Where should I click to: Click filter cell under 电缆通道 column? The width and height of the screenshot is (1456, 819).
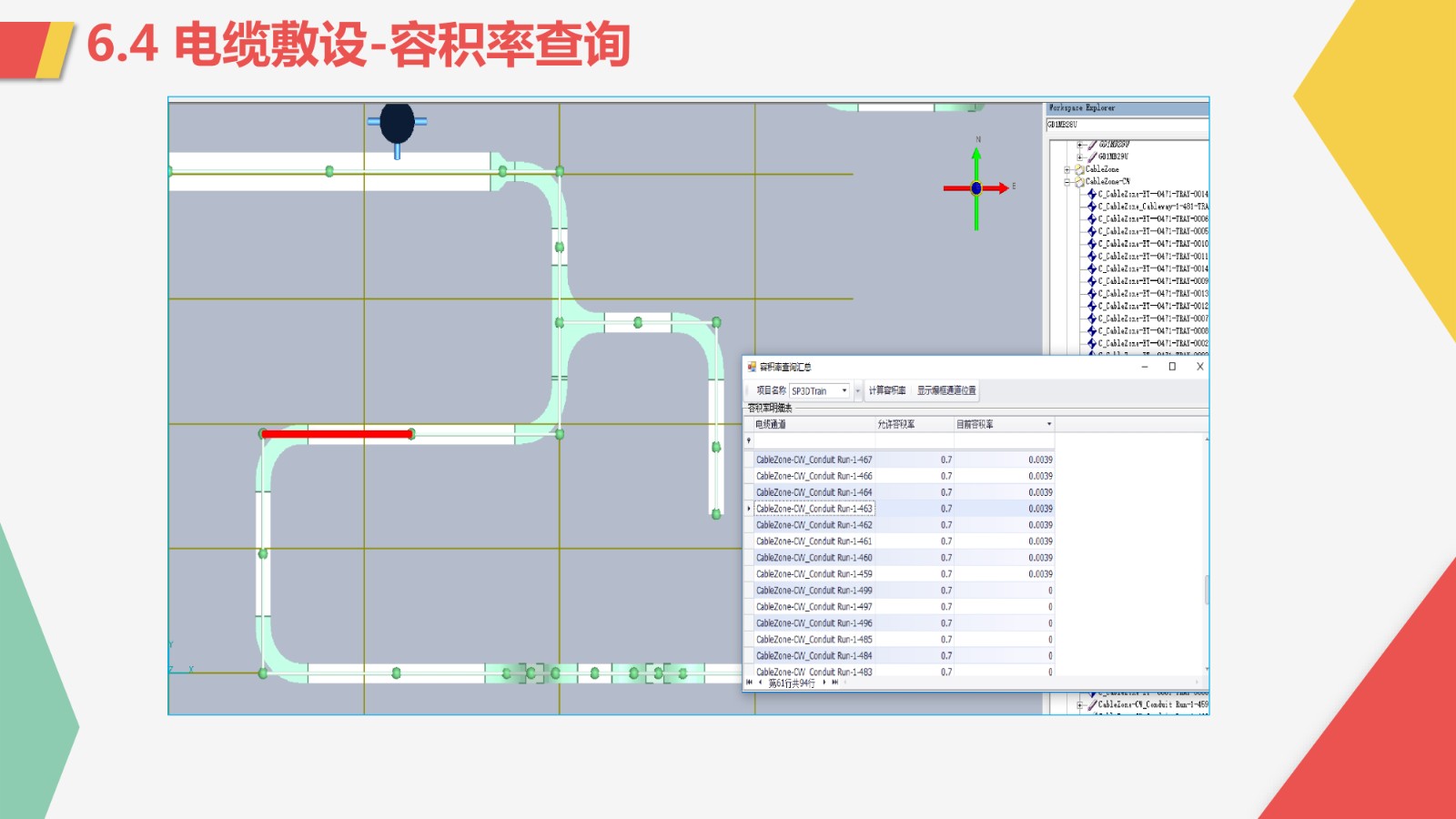tap(814, 440)
